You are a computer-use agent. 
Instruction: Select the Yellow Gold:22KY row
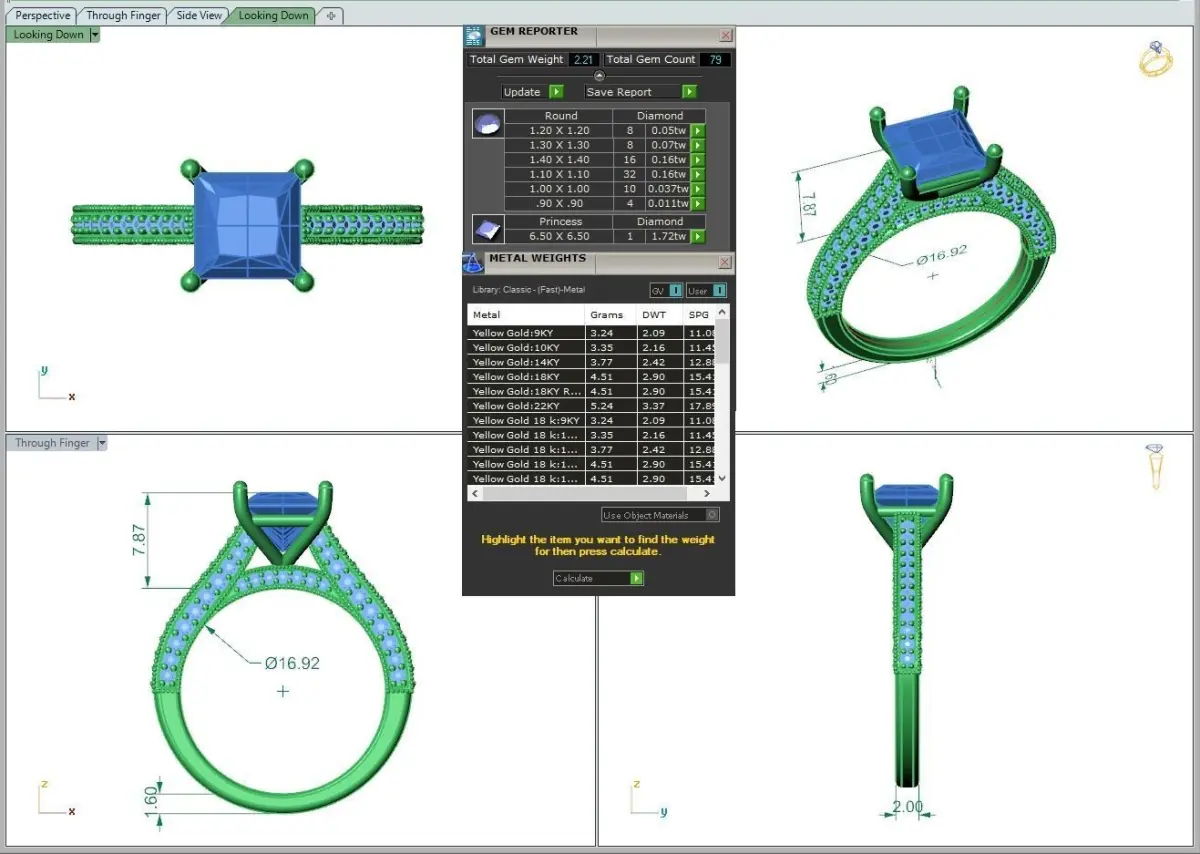pyautogui.click(x=592, y=406)
